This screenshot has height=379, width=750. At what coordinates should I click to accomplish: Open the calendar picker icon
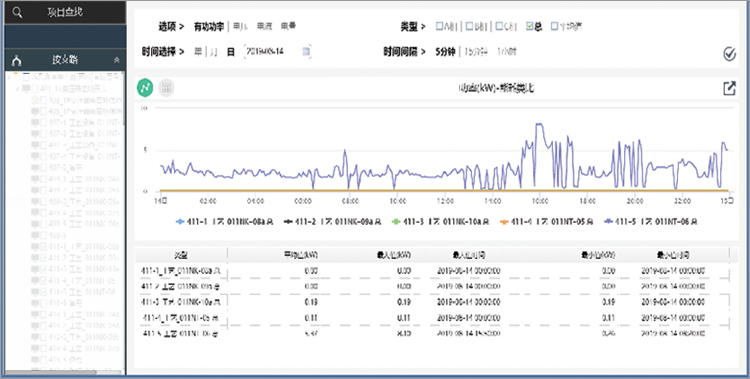[x=307, y=51]
